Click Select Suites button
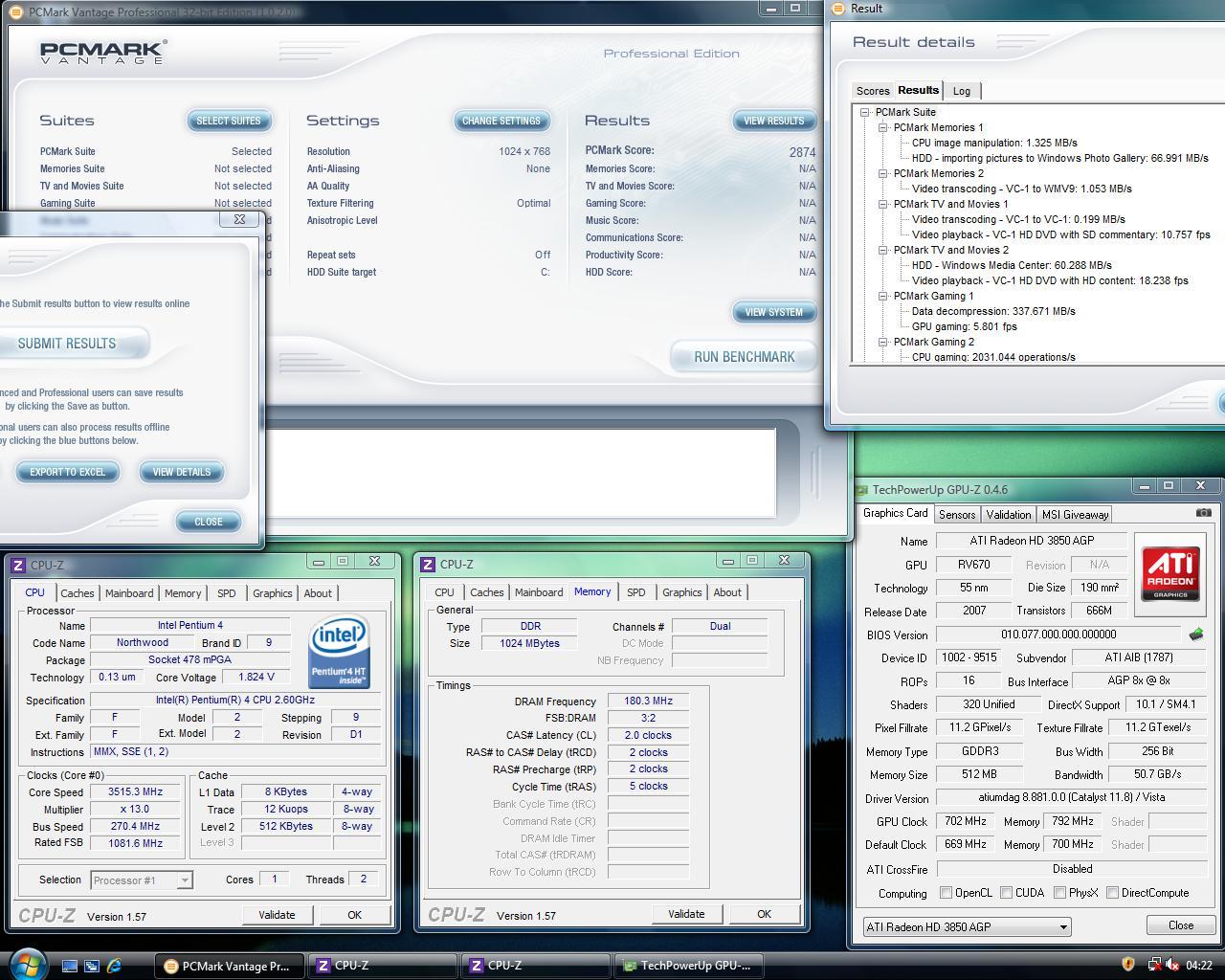 229,121
